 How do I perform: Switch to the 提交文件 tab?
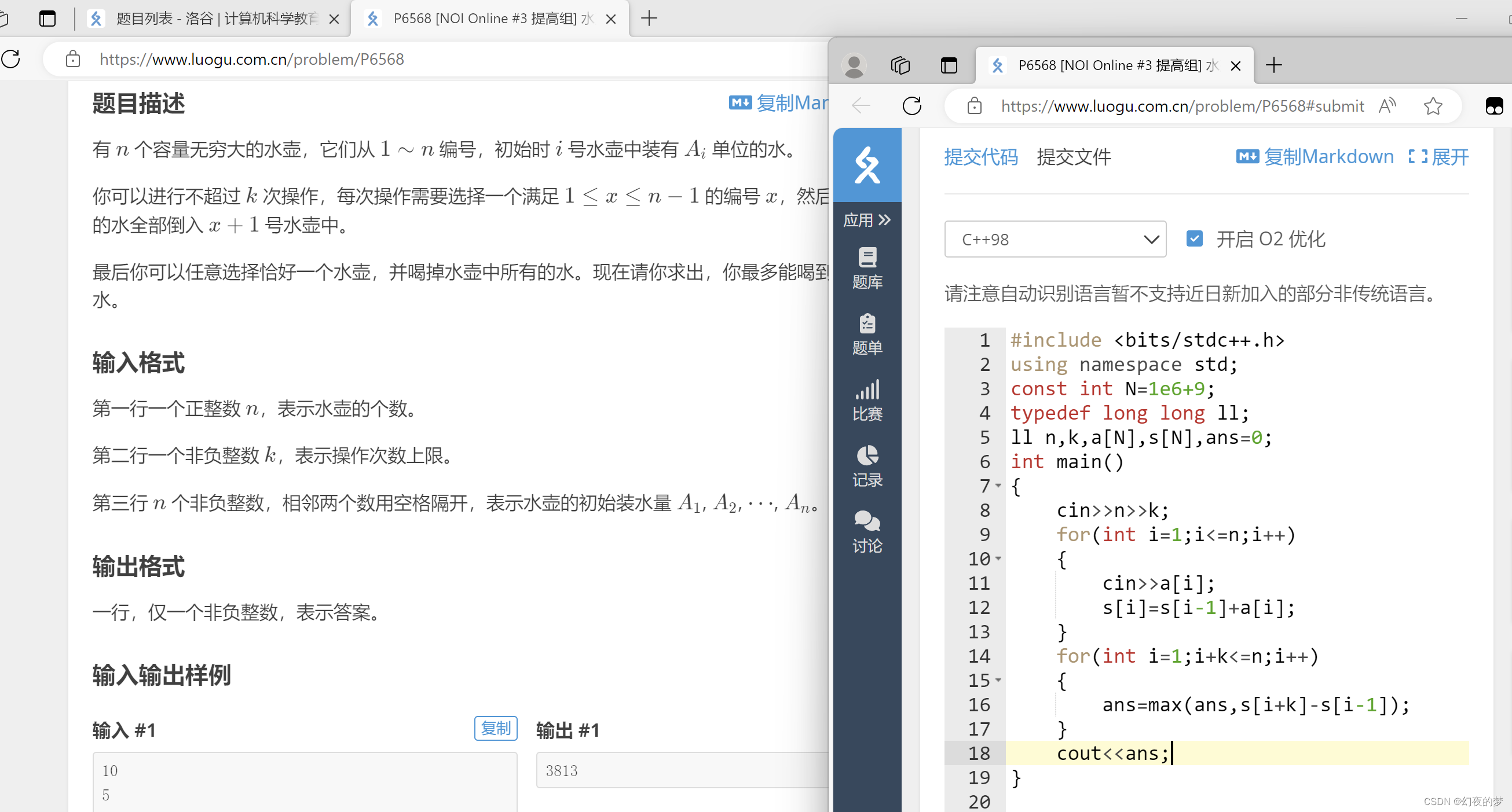pos(1074,157)
